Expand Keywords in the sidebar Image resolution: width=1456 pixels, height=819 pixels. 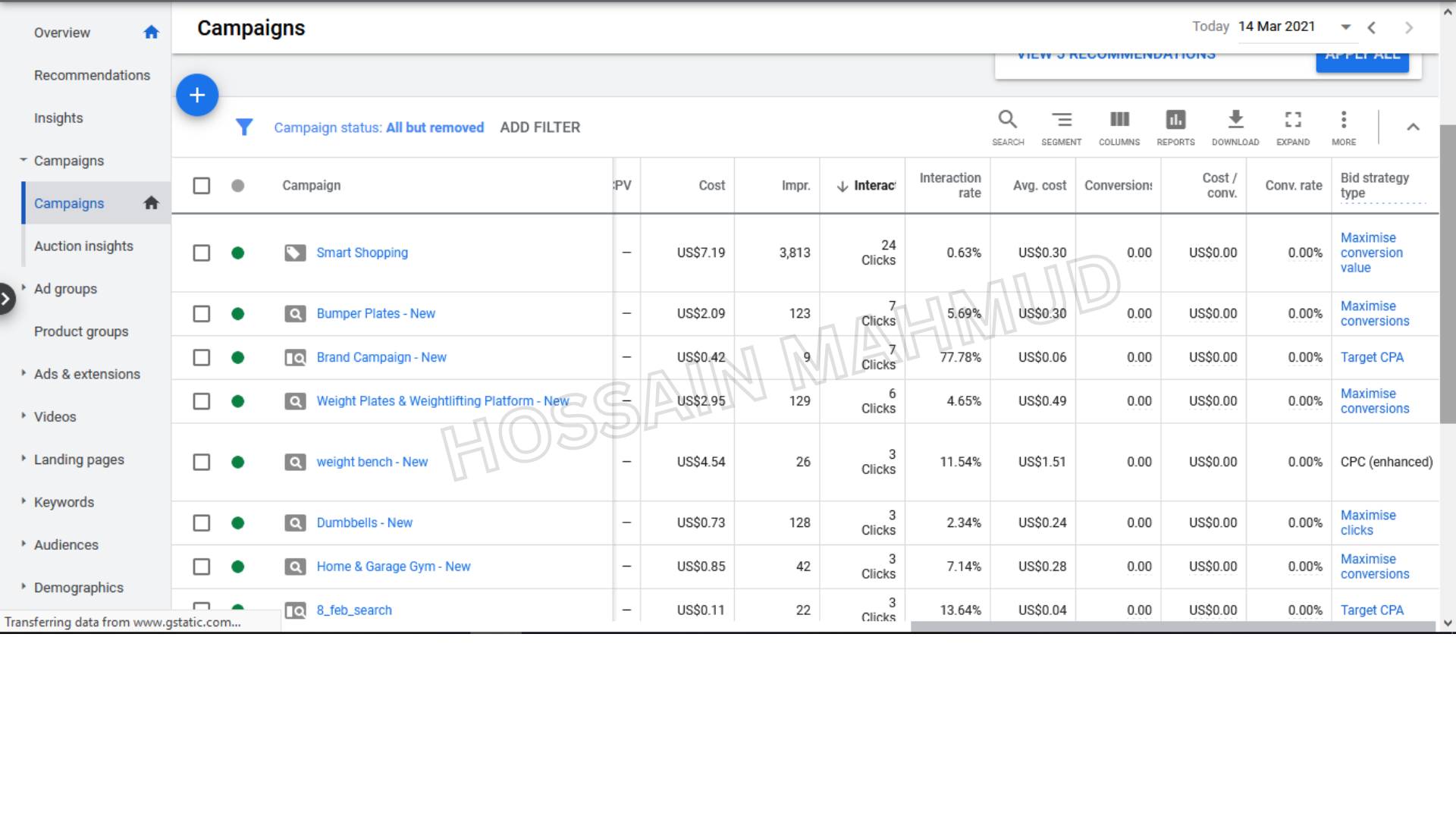pyautogui.click(x=24, y=500)
